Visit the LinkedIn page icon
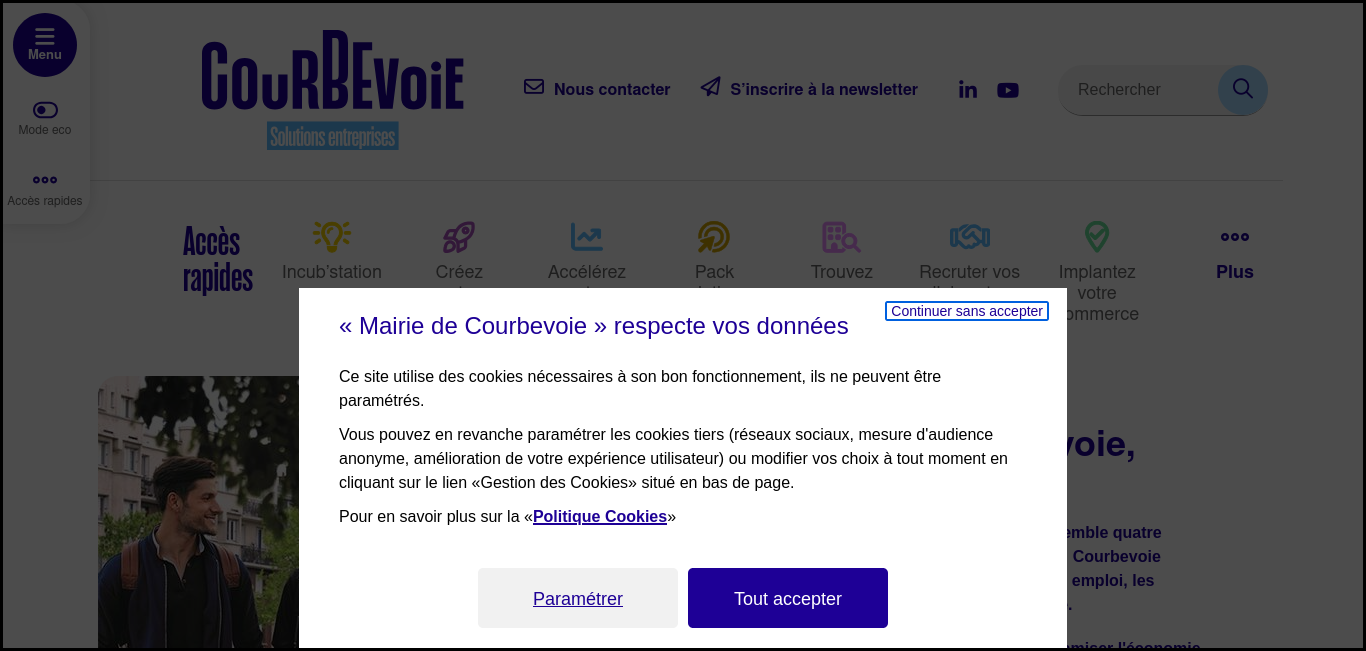 [968, 90]
